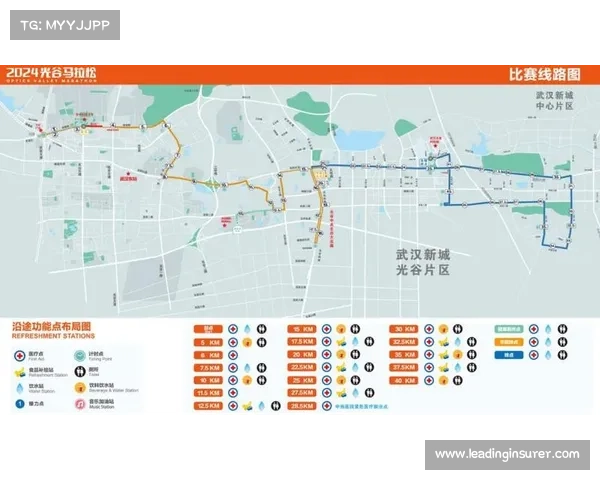Click the refreshment icon in the 12.5 KM row

tap(247, 406)
